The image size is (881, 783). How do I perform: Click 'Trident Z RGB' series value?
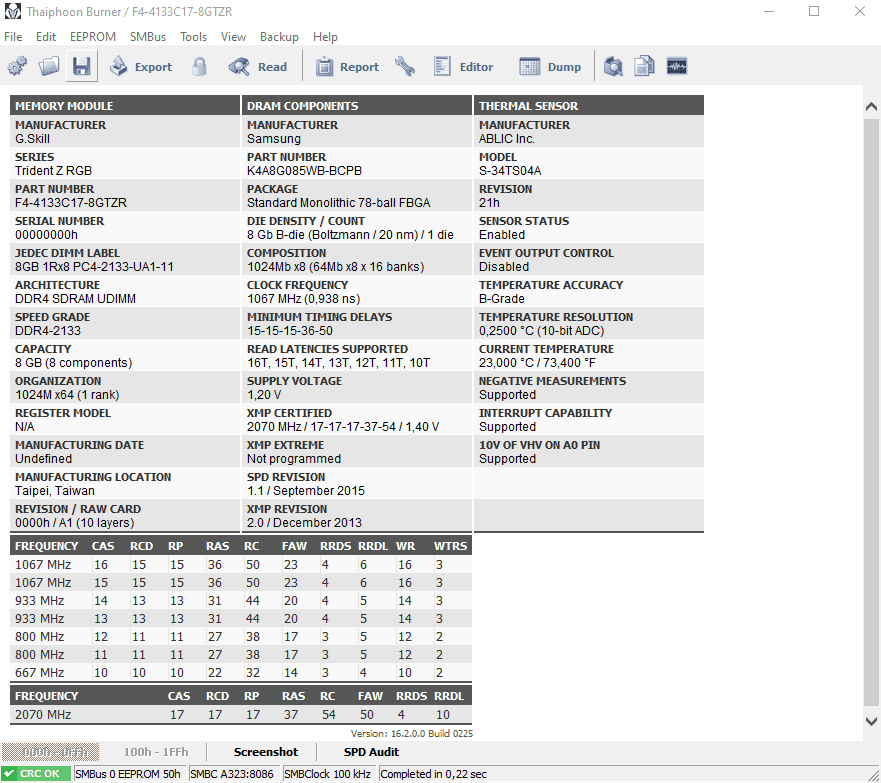(53, 171)
